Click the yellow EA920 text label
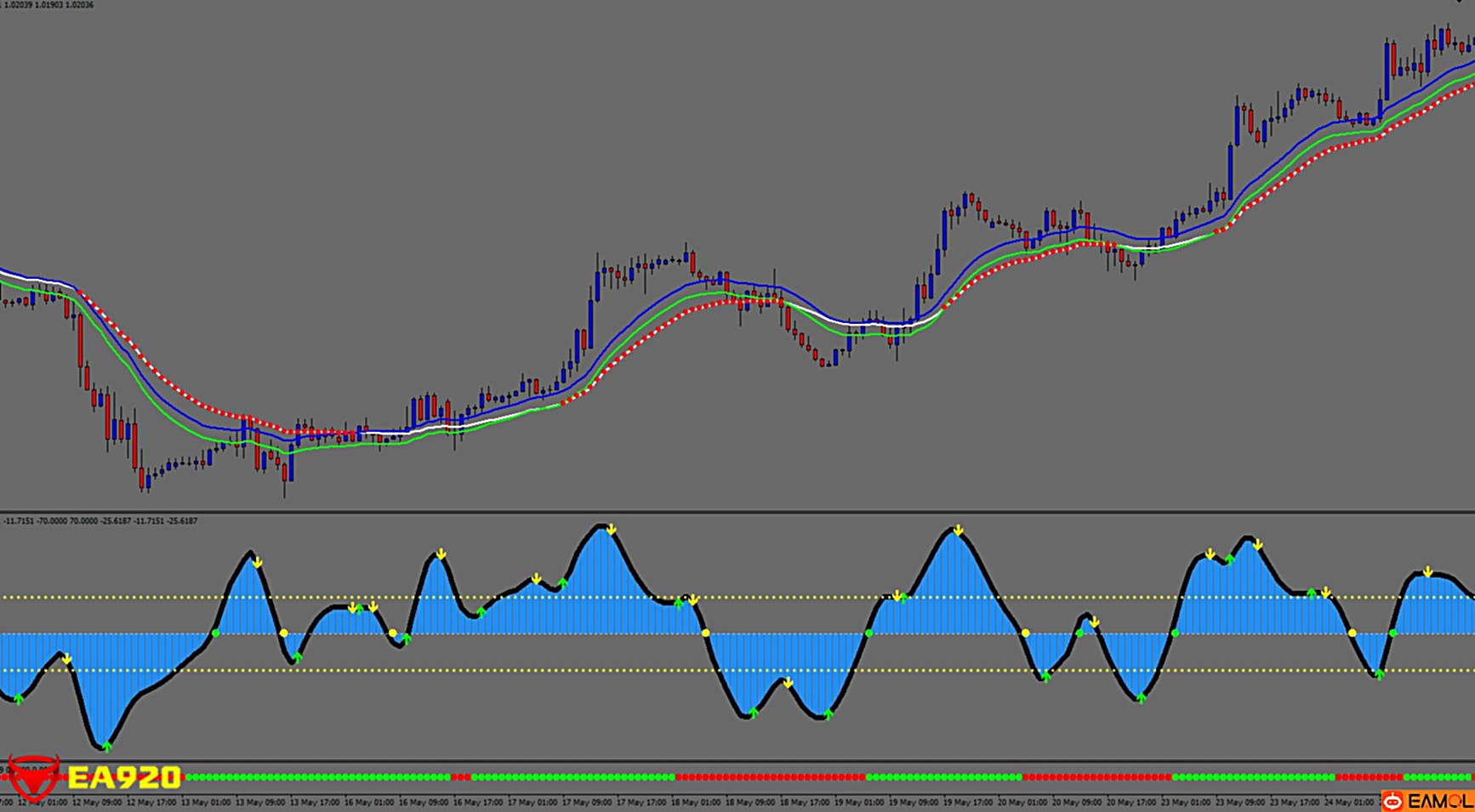The image size is (1475, 812). coord(124,777)
